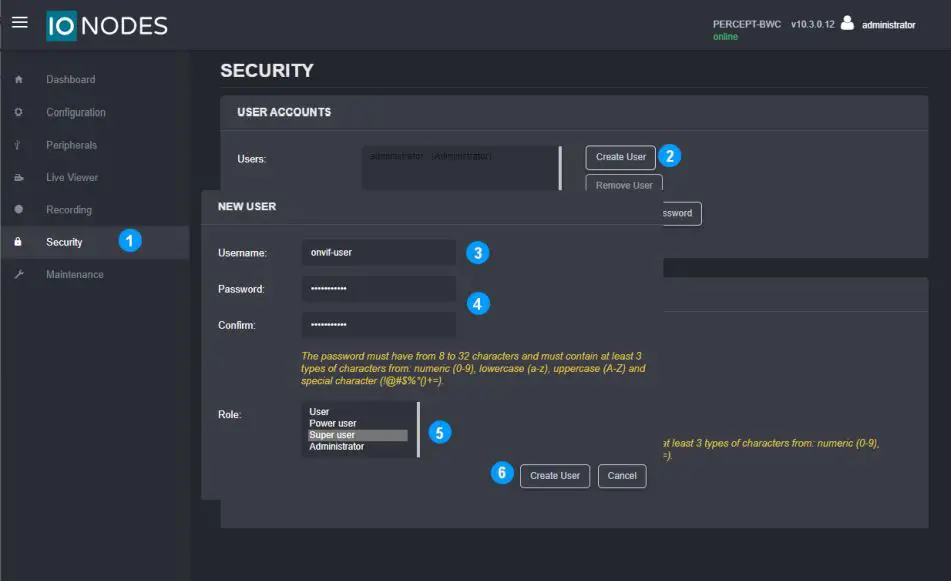Click the administrator user profile icon
The image size is (951, 581).
pos(847,23)
